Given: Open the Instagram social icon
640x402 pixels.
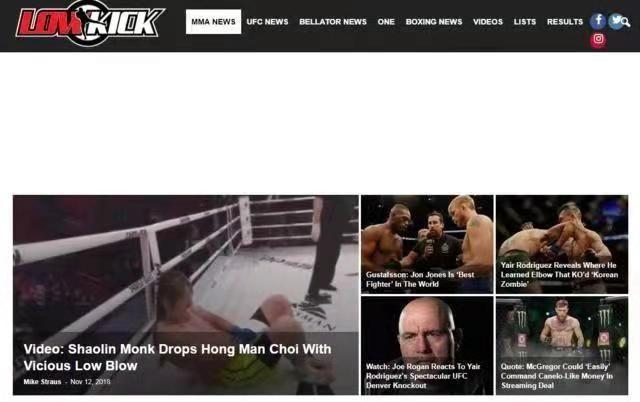Looking at the screenshot, I should coord(598,39).
